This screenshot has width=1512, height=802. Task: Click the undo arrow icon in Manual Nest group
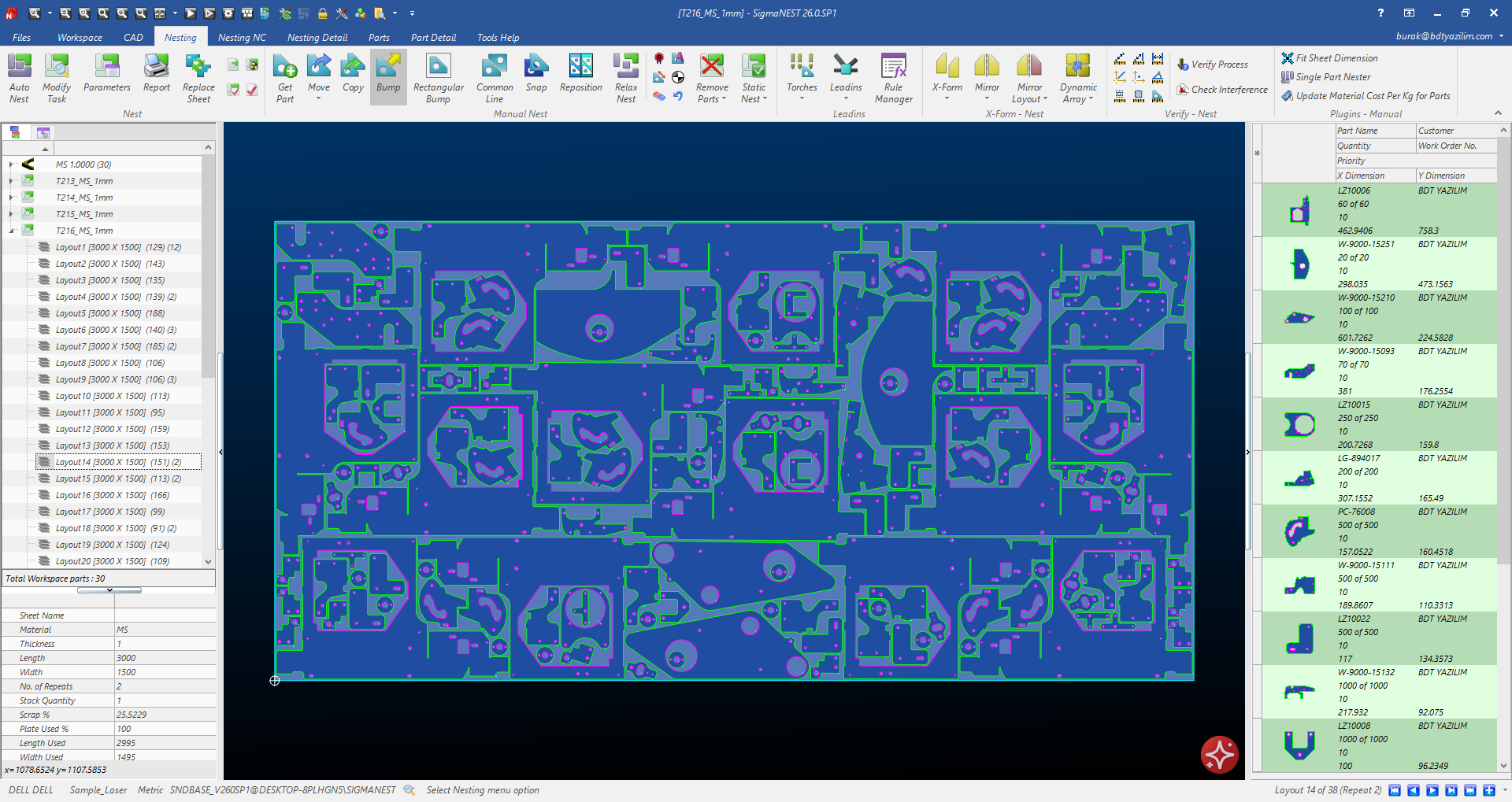click(678, 96)
